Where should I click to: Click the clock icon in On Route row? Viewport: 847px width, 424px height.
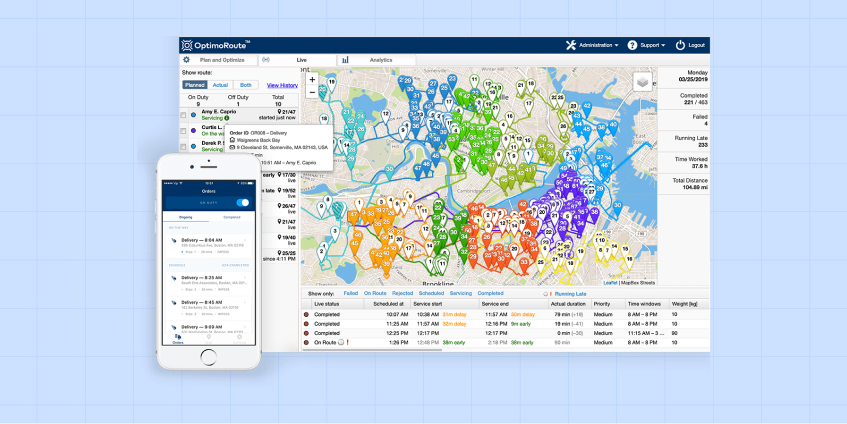(x=340, y=342)
